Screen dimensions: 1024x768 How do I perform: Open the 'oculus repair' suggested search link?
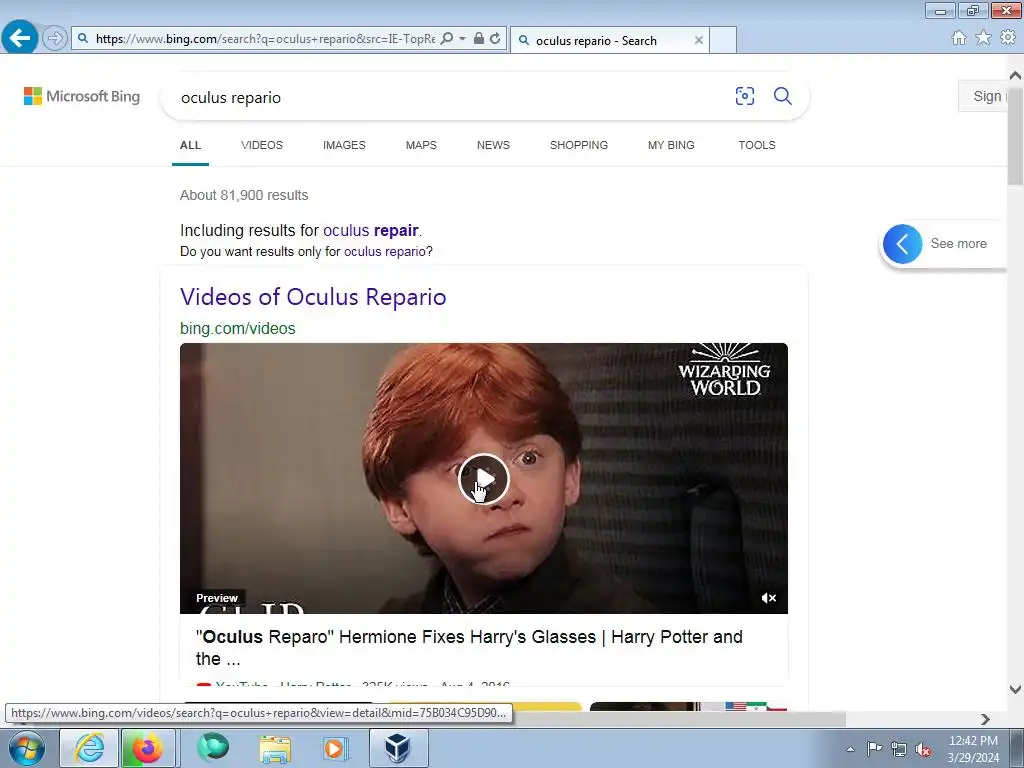pyautogui.click(x=371, y=231)
